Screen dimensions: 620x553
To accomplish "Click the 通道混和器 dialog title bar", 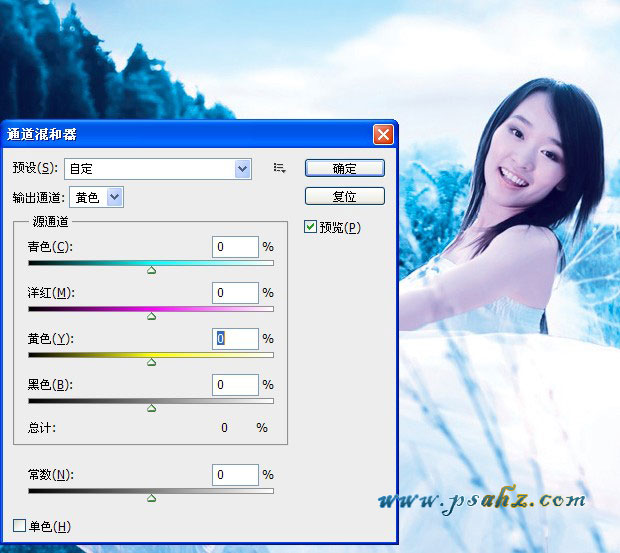I will tap(180, 134).
